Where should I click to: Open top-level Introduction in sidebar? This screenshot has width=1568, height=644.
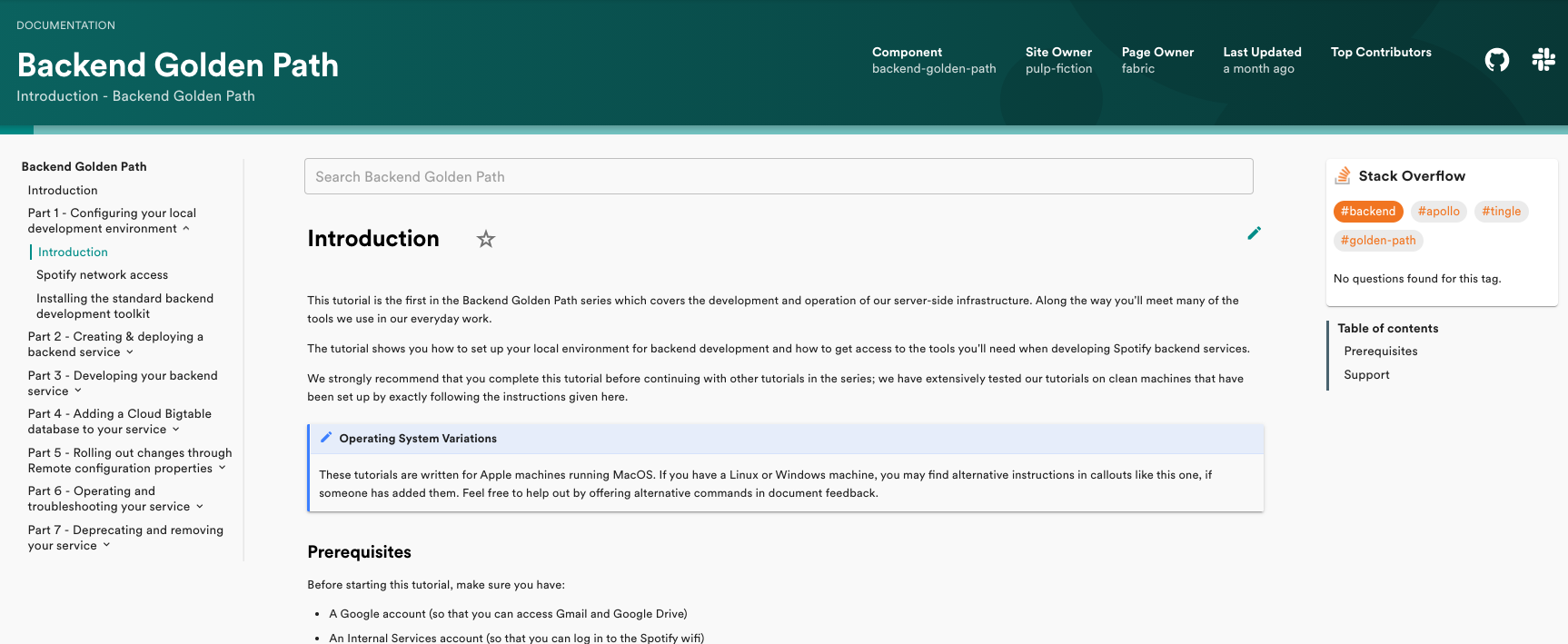pyautogui.click(x=63, y=191)
